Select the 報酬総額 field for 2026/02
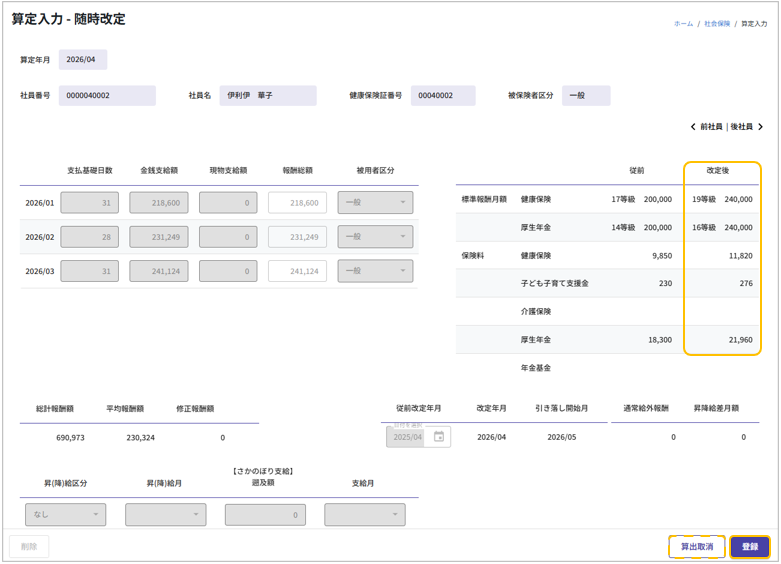The width and height of the screenshot is (781, 564). coord(297,237)
